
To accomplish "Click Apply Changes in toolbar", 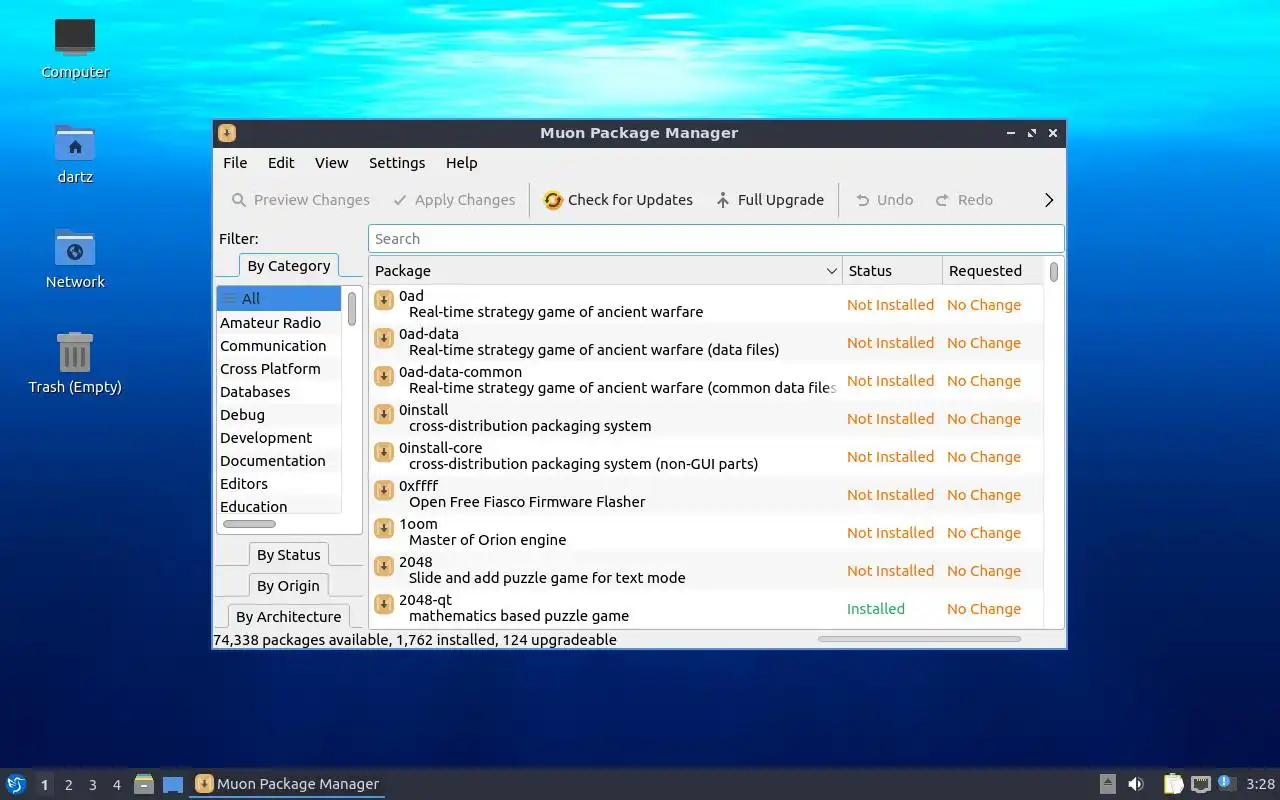I will tap(454, 200).
